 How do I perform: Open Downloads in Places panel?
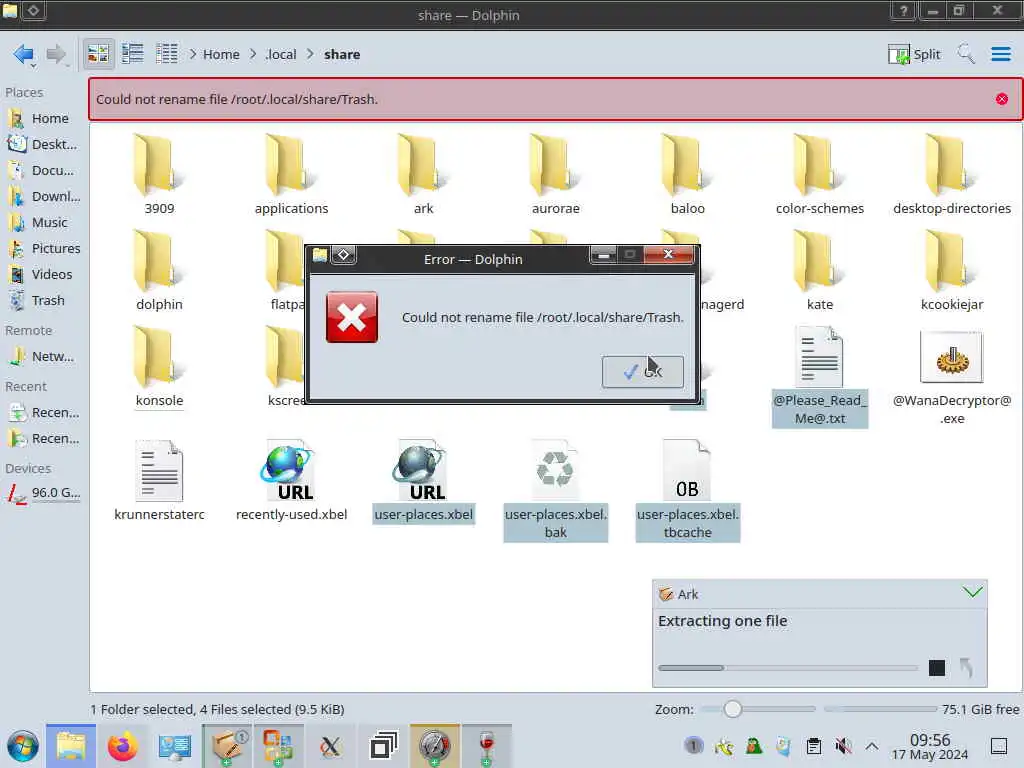(x=43, y=197)
